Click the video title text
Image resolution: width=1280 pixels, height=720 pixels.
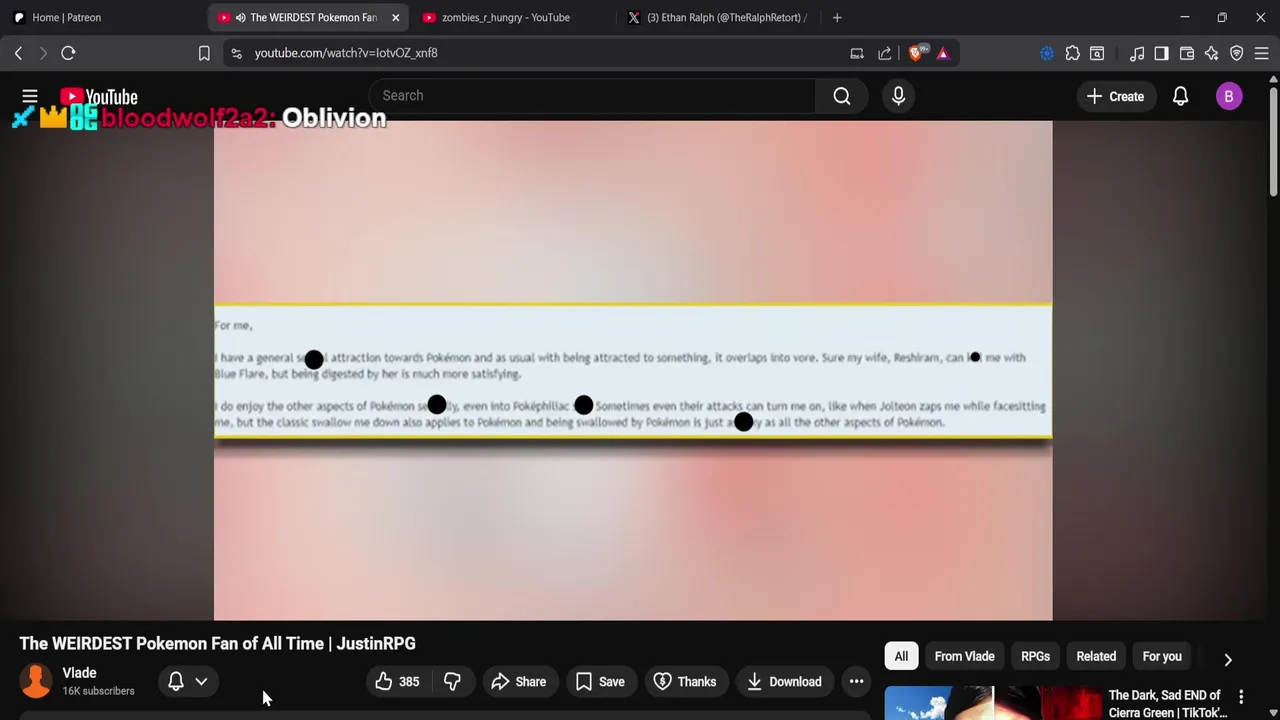point(217,643)
